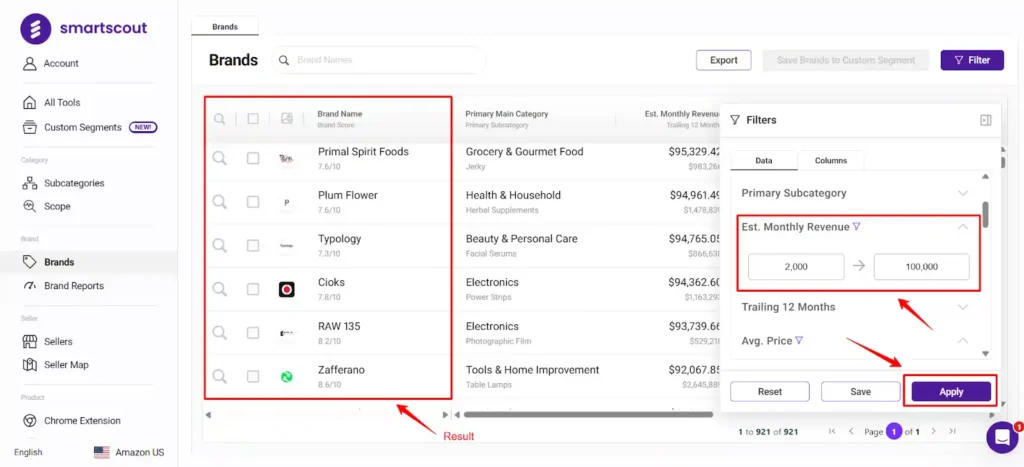Screen dimensions: 1024x467
Task: Click the All Tools house icon
Action: 29,103
